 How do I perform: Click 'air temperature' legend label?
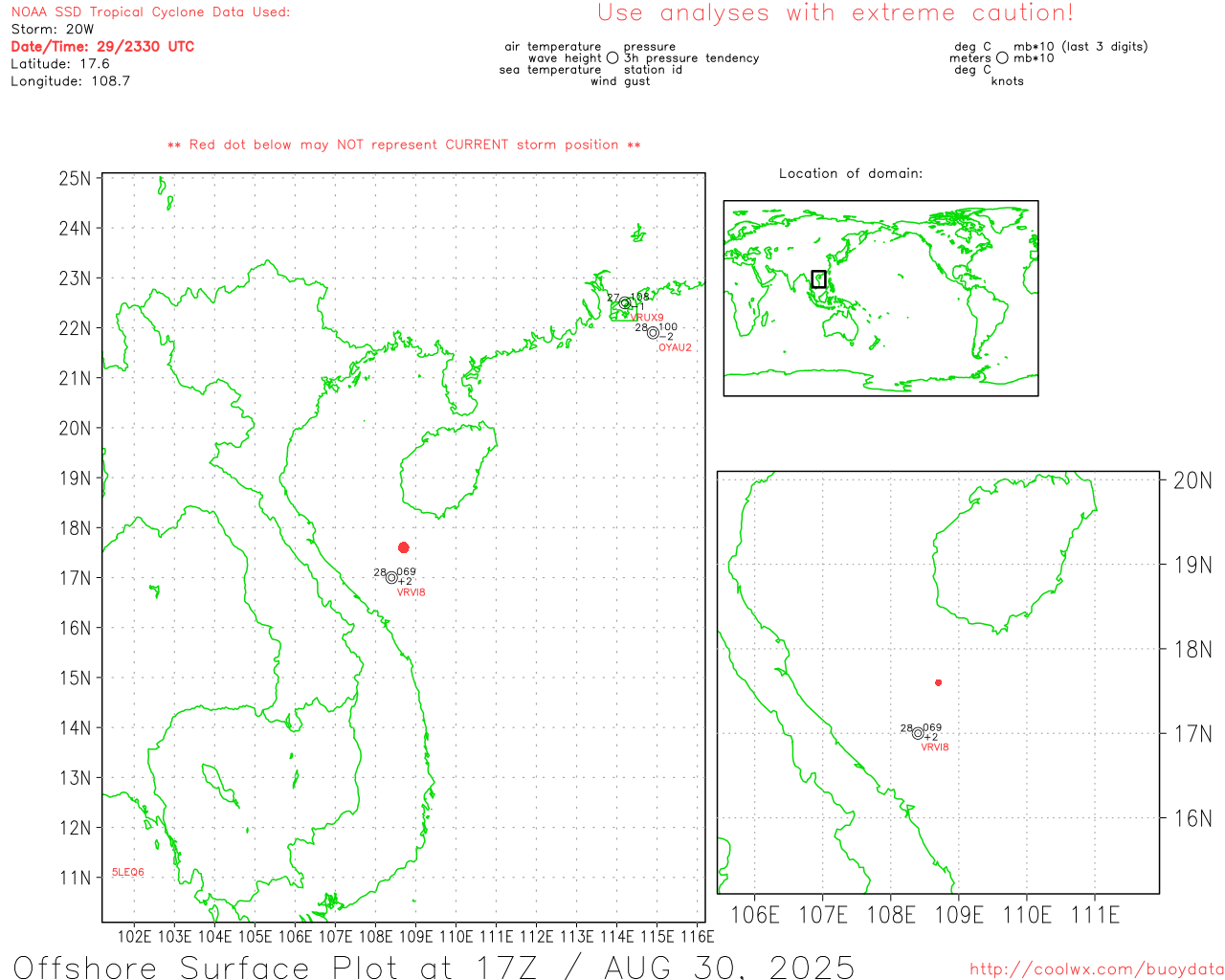point(553,47)
